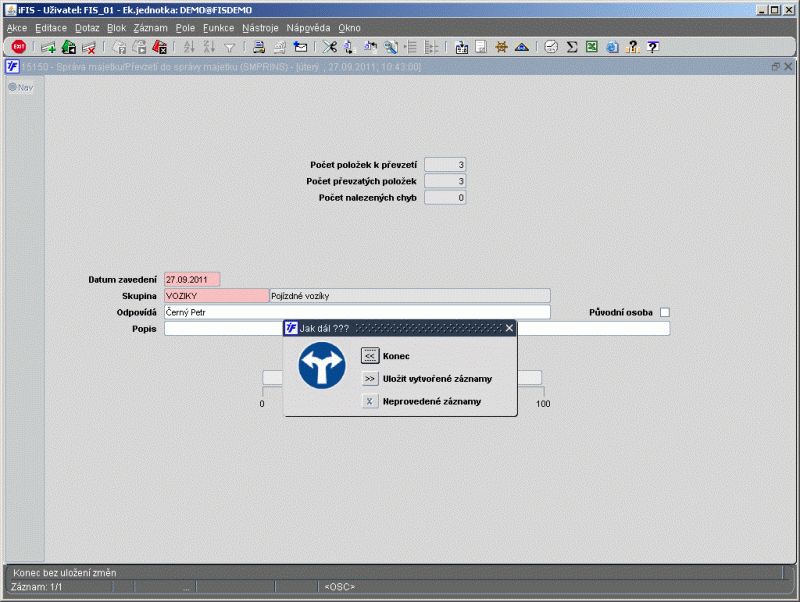Click the green duplicate record icon
Screen dimensions: 800x602
(x=68, y=47)
